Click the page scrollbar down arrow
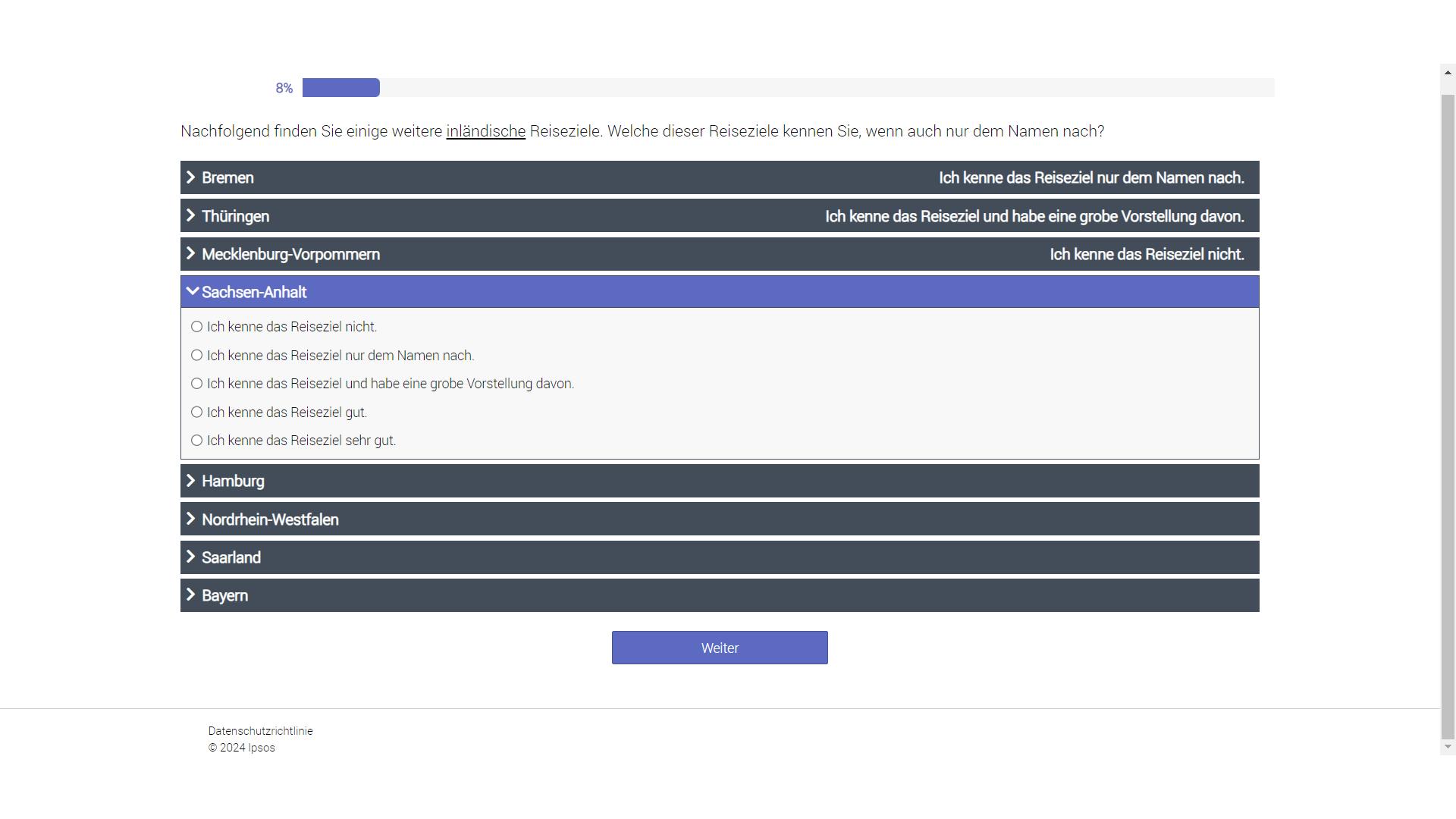The image size is (1456, 819). 1448,747
